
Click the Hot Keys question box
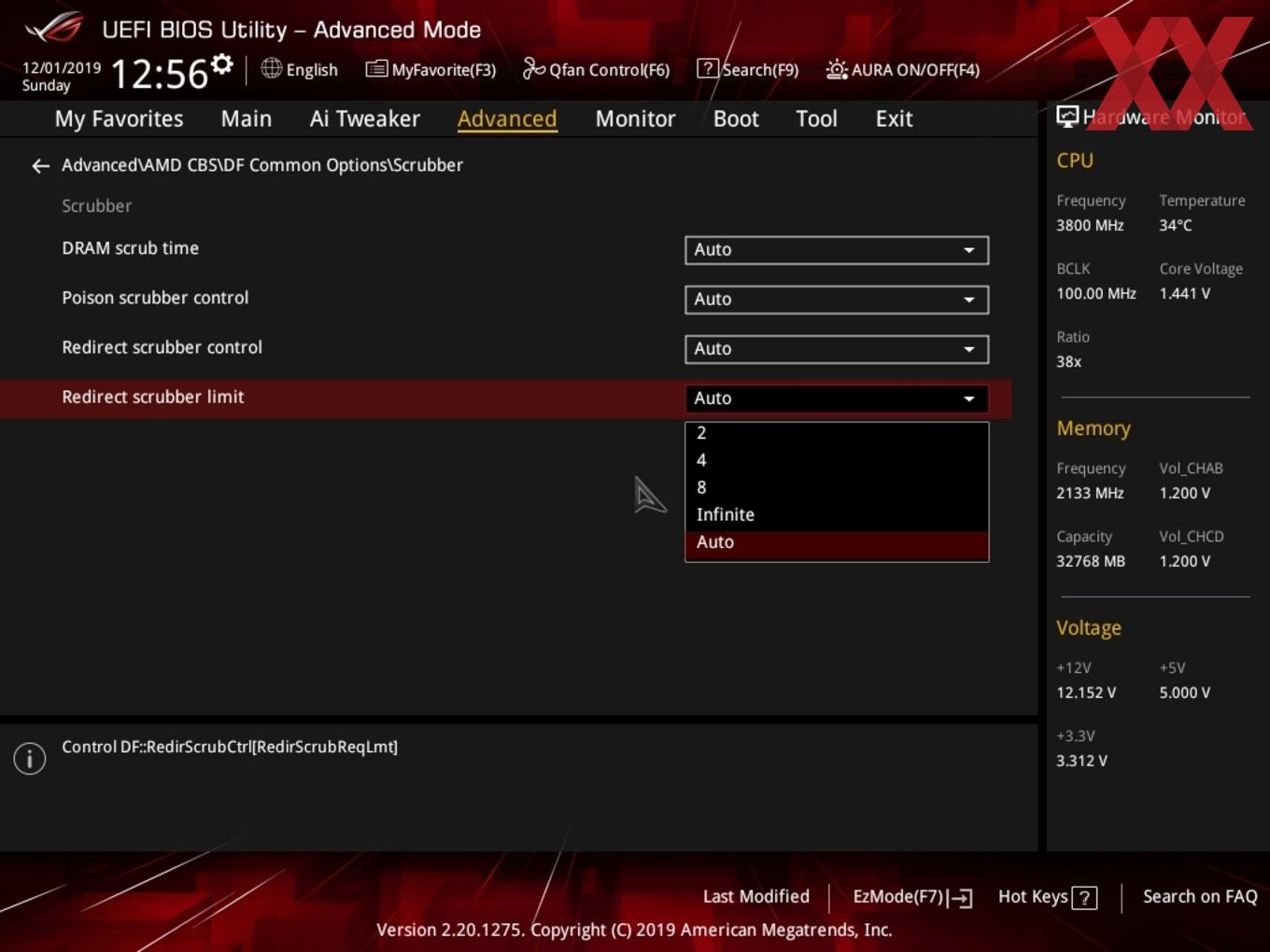[1084, 898]
